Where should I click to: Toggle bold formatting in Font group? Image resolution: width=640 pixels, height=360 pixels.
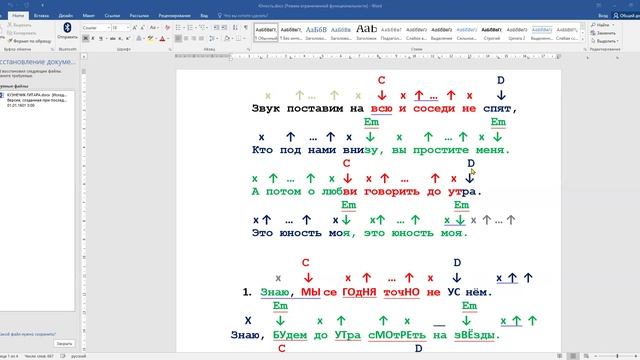pyautogui.click(x=86, y=38)
